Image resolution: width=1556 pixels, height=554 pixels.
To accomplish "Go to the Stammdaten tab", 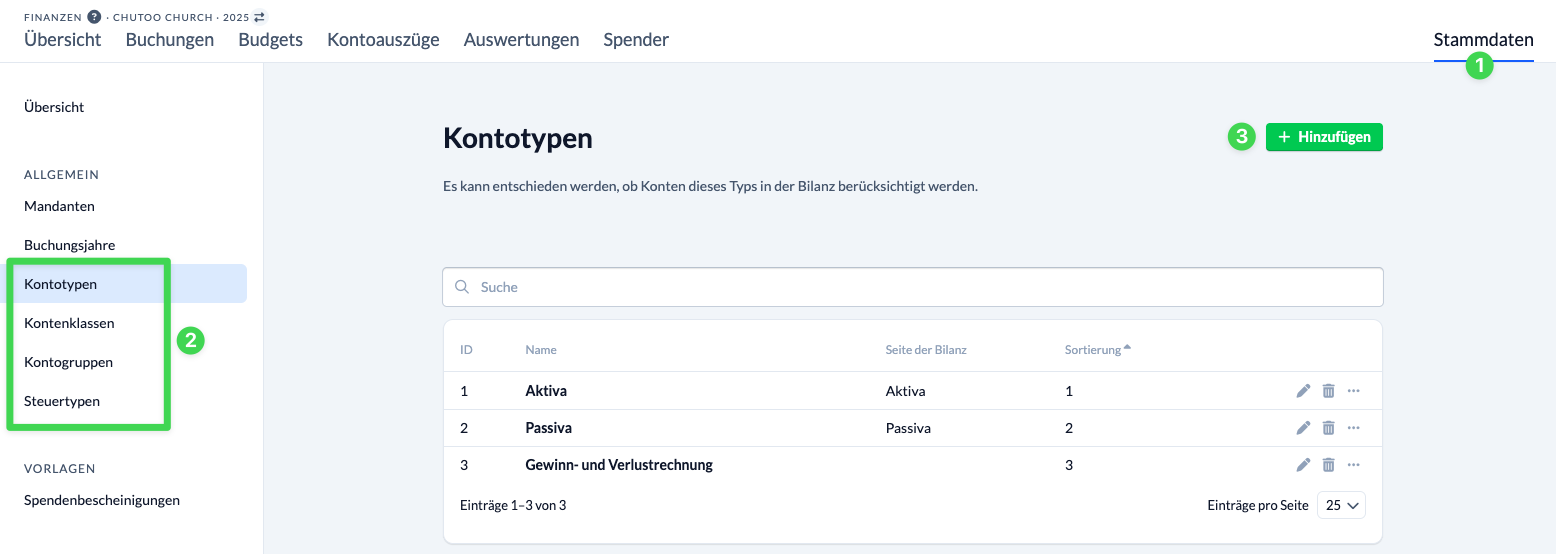I will pyautogui.click(x=1483, y=40).
